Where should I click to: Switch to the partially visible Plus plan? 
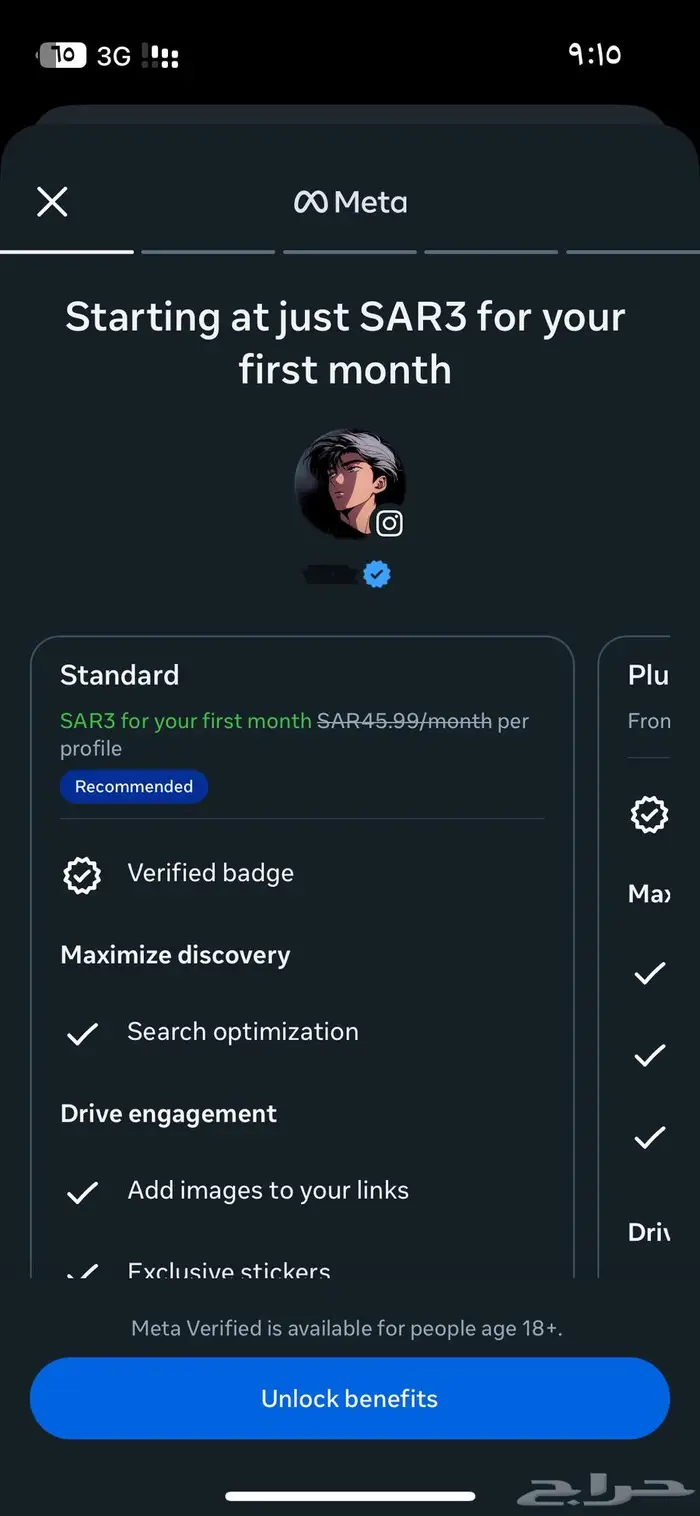click(648, 676)
